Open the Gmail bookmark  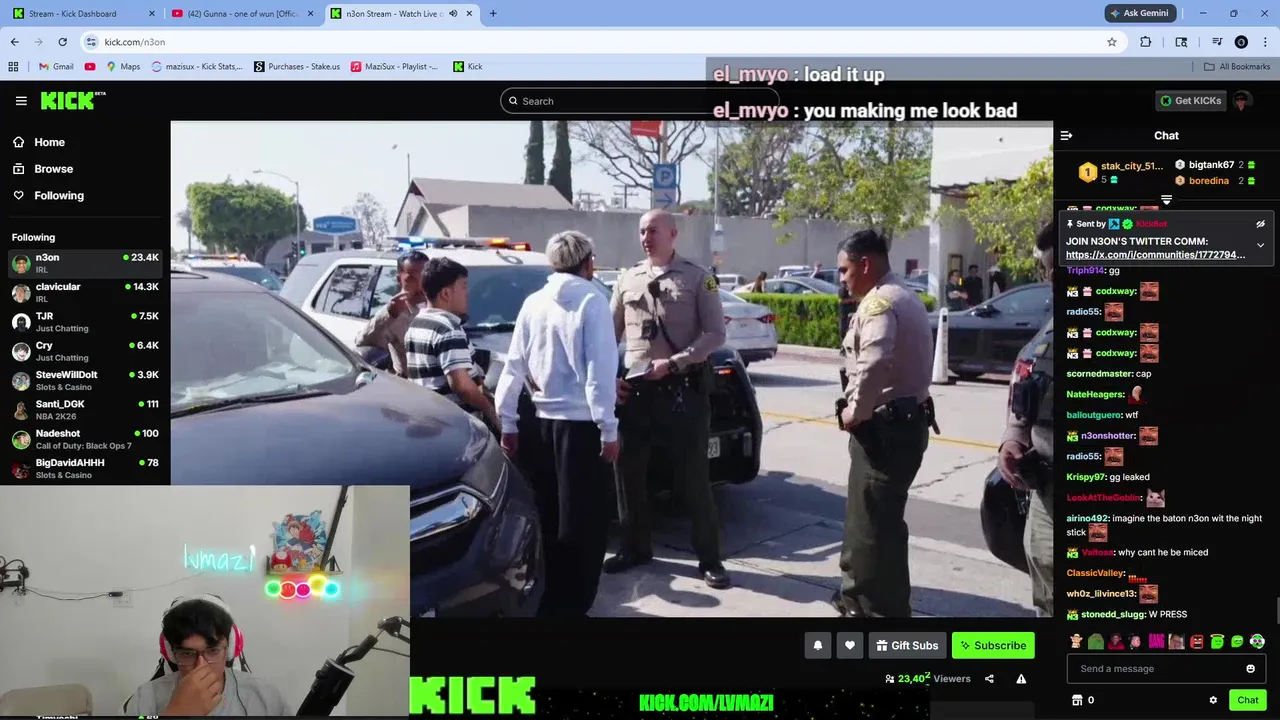(x=56, y=67)
